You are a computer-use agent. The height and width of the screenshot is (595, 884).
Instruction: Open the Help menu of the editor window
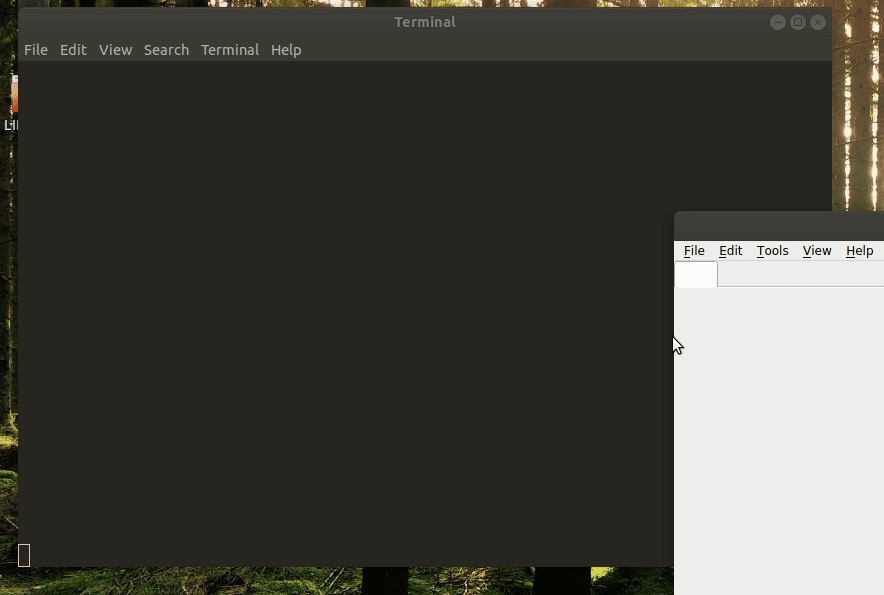pyautogui.click(x=859, y=250)
